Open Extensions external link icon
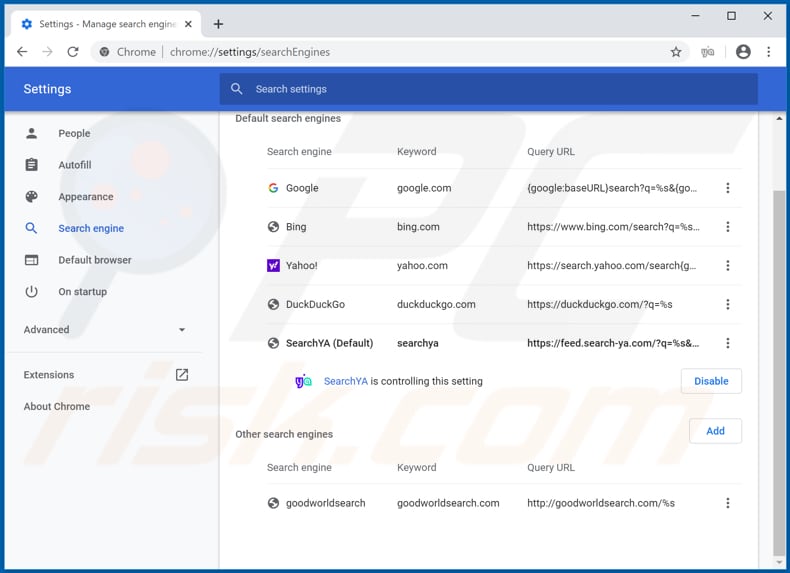790x573 pixels. point(182,374)
